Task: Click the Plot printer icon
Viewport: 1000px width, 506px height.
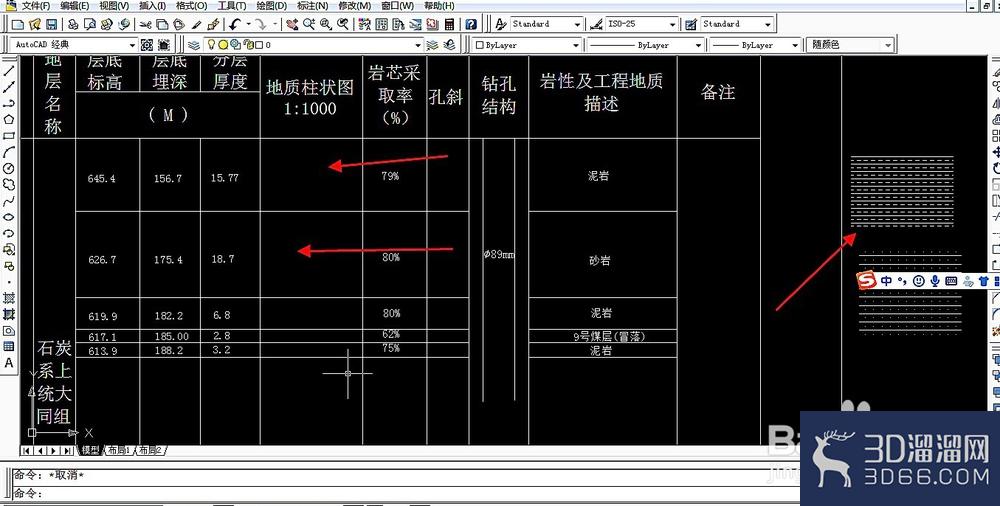Action: click(73, 24)
